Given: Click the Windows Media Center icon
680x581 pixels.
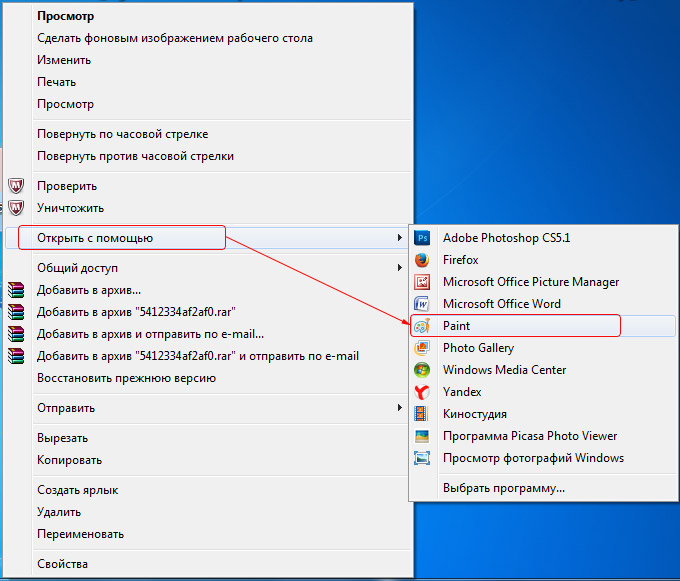Looking at the screenshot, I should point(422,370).
